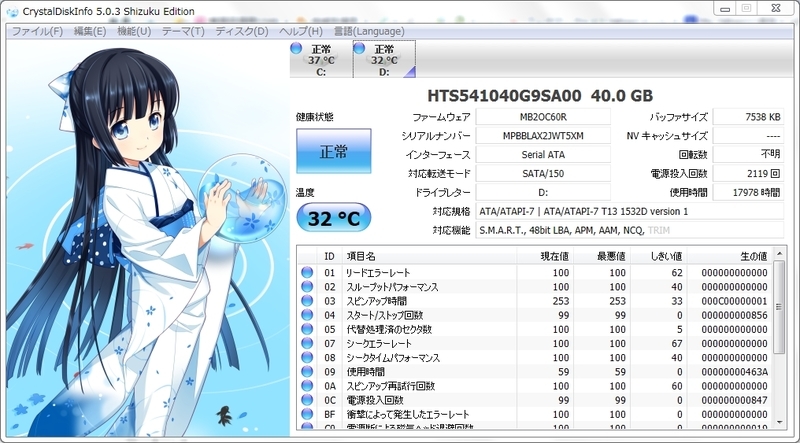800x443 pixels.
Task: Click status orb for 衝撃によって発生したエラーレート row
Action: 307,414
